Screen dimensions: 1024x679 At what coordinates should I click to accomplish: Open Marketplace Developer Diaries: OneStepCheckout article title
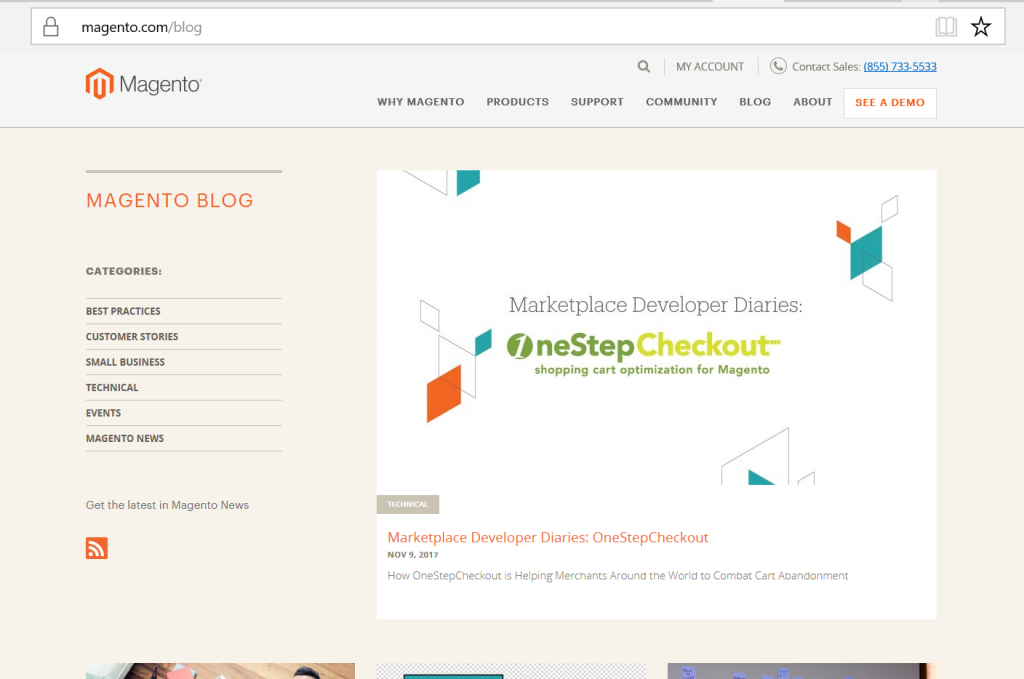(547, 537)
